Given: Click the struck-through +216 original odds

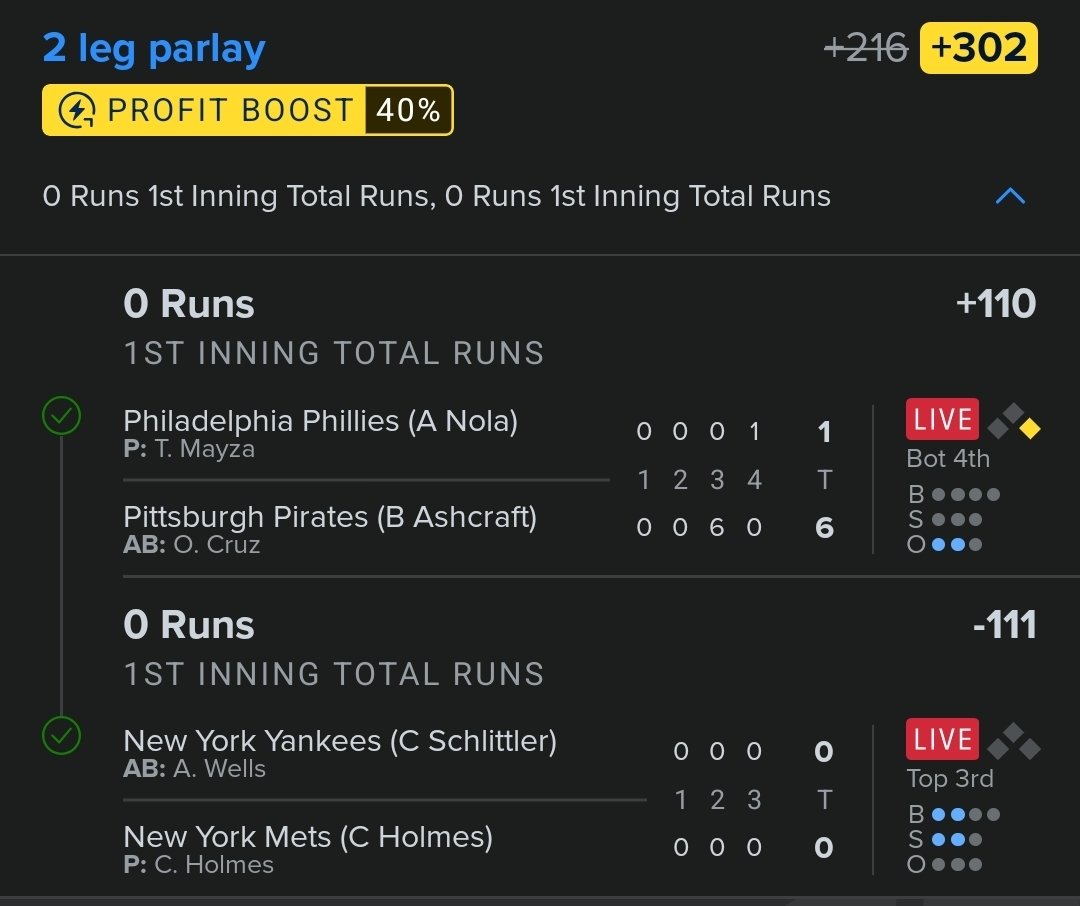Looking at the screenshot, I should point(866,48).
